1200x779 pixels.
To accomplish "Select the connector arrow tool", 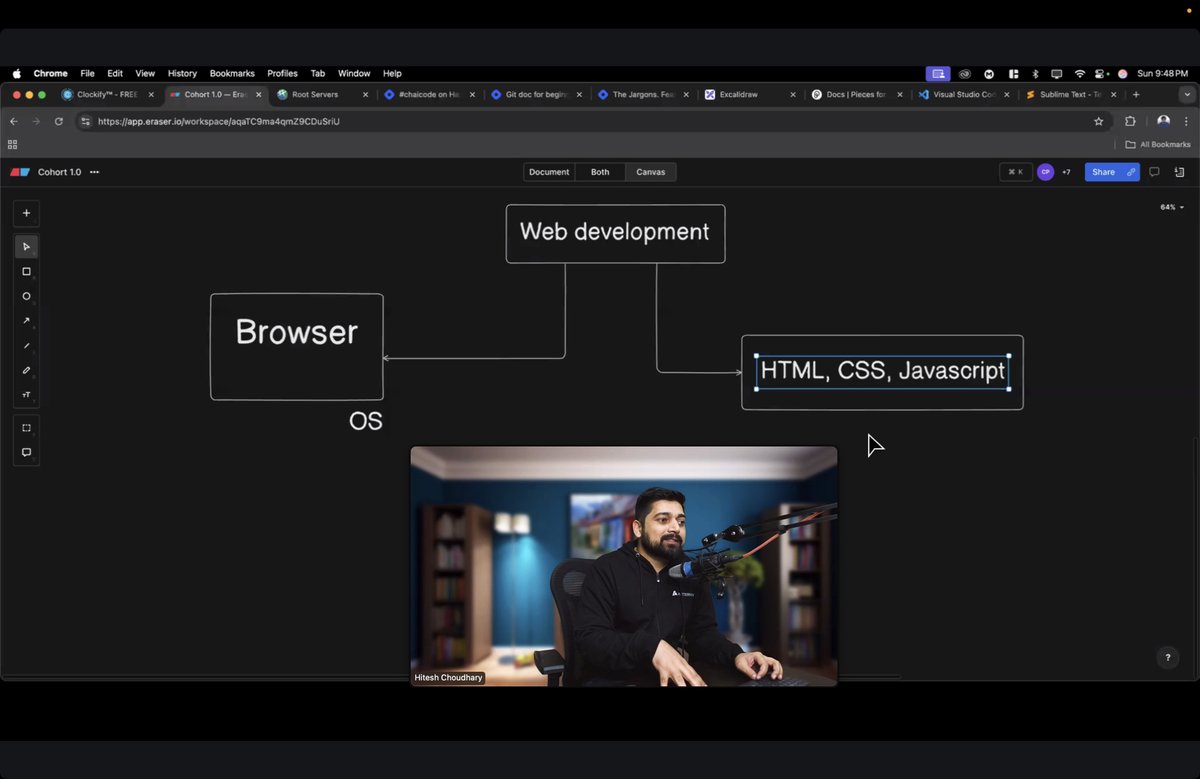I will 26,321.
